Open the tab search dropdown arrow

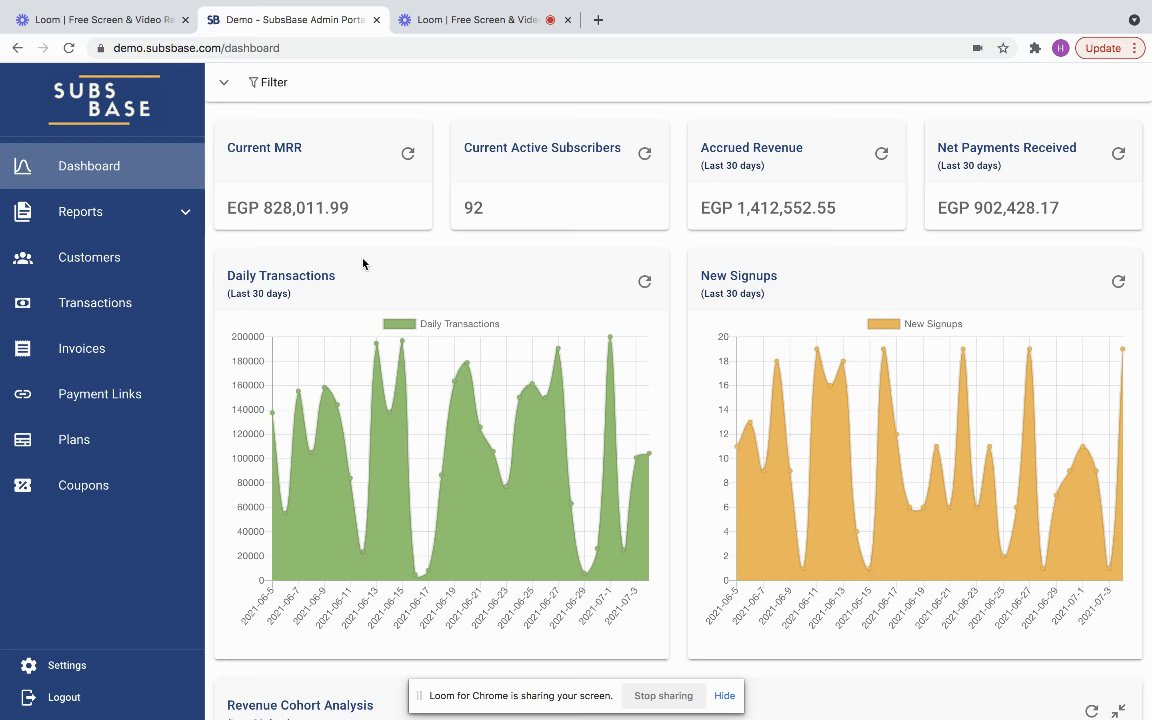pos(1134,20)
